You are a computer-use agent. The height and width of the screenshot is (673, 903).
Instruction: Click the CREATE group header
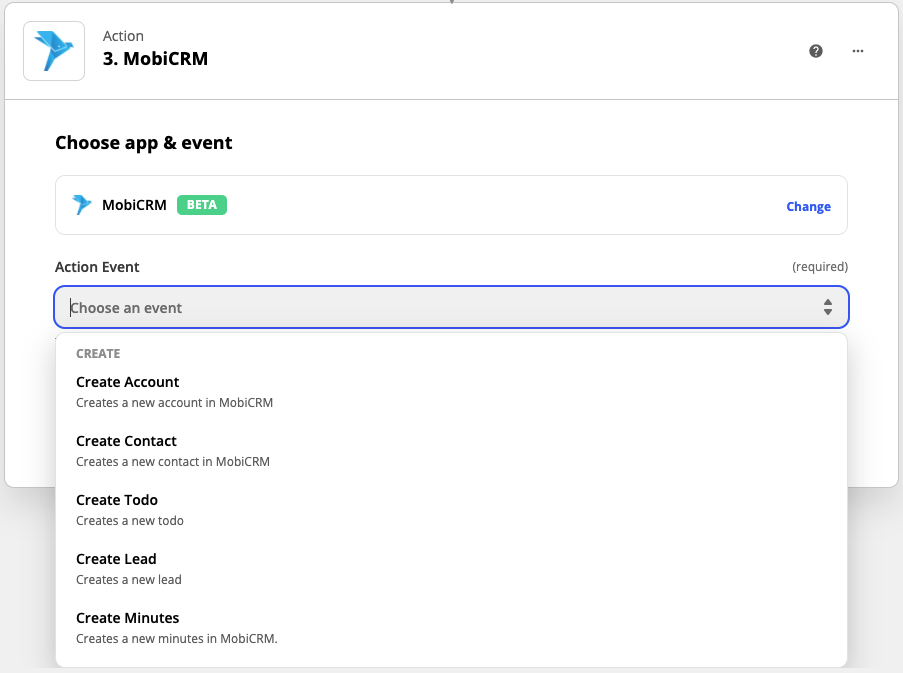pyautogui.click(x=98, y=354)
